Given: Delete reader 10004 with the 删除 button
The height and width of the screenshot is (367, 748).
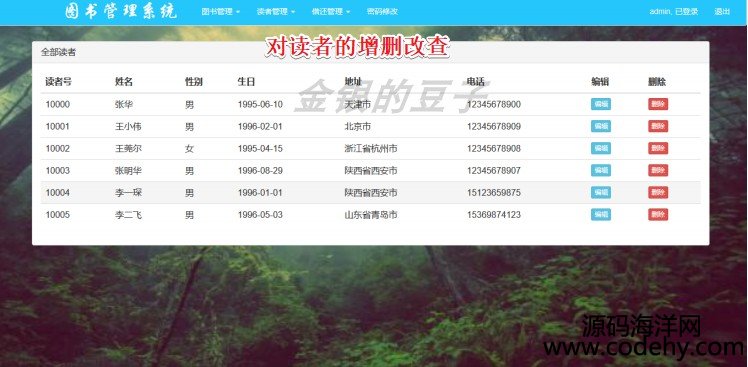Looking at the screenshot, I should click(x=658, y=192).
